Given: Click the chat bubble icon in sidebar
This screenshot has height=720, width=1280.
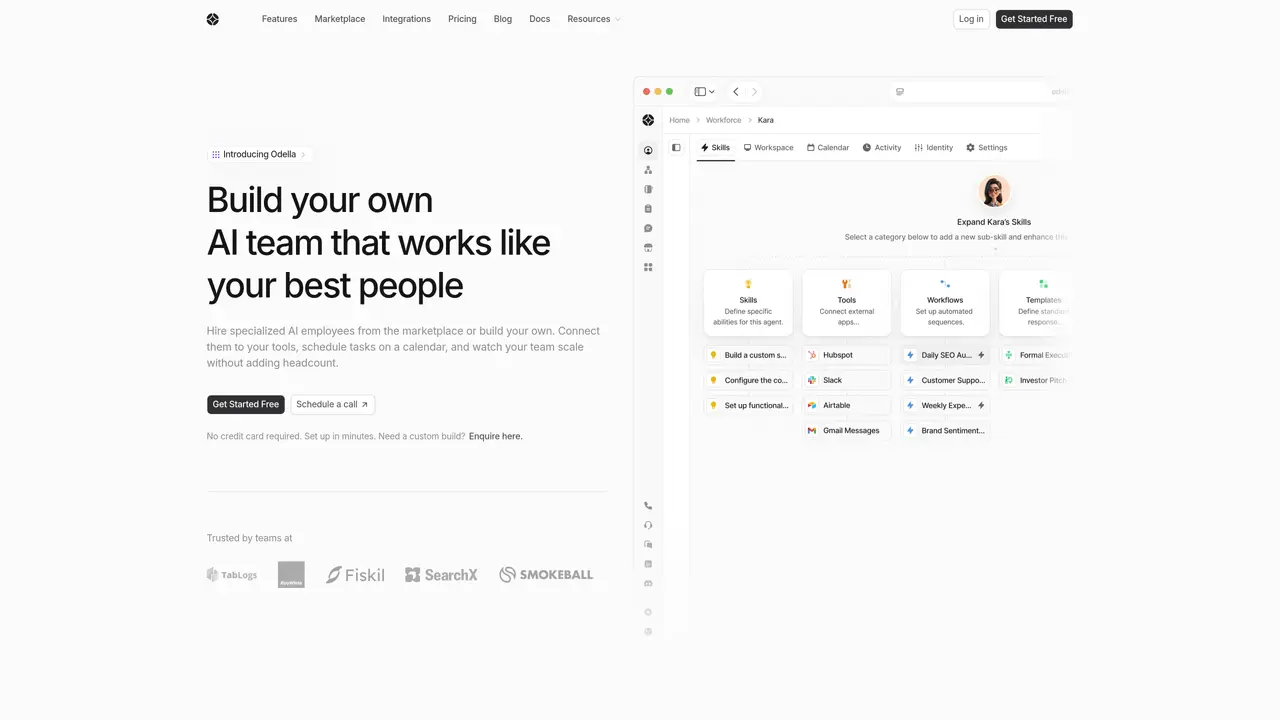Looking at the screenshot, I should 648,228.
